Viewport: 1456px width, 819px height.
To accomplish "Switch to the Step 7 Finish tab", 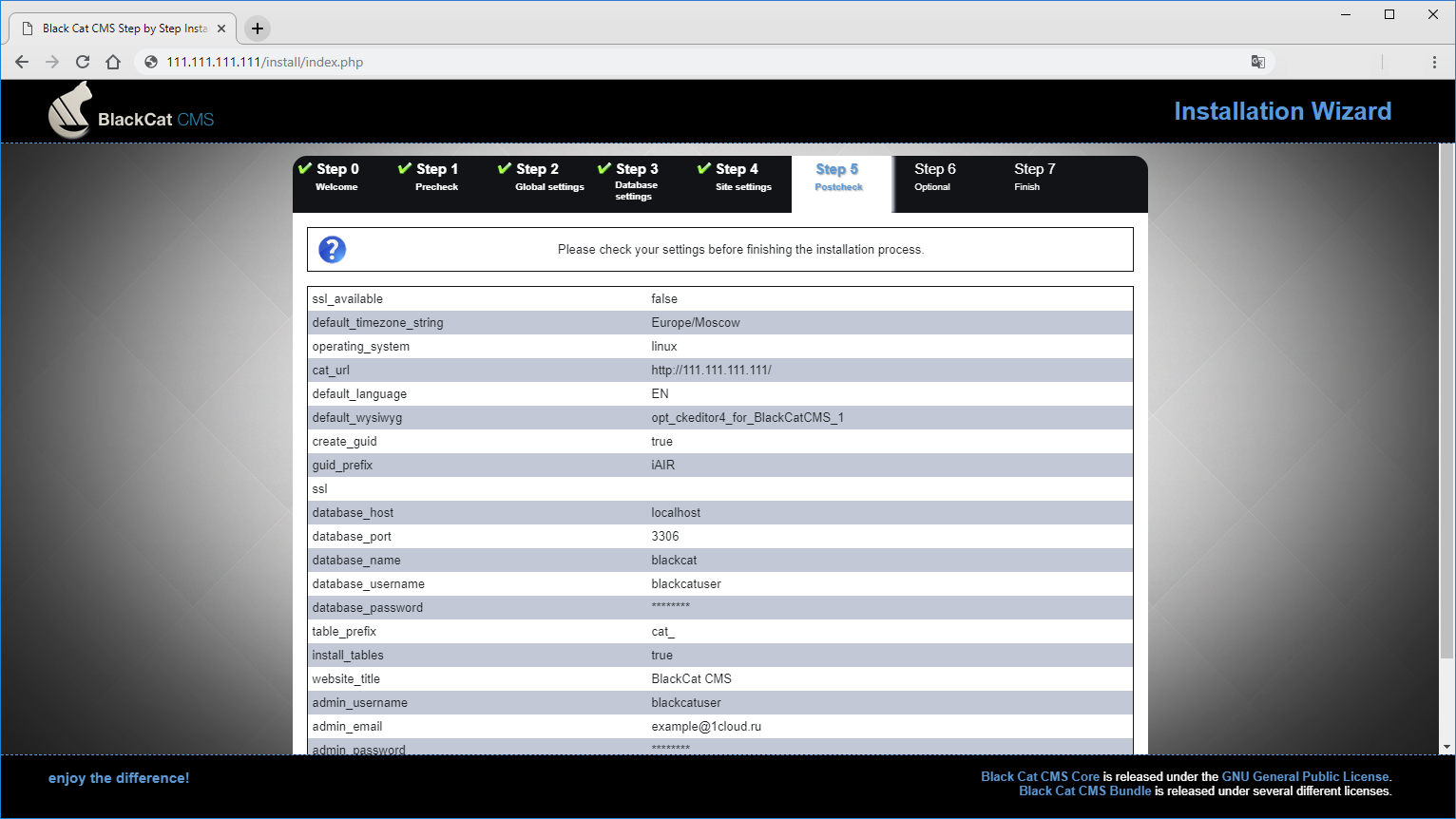I will point(1034,178).
